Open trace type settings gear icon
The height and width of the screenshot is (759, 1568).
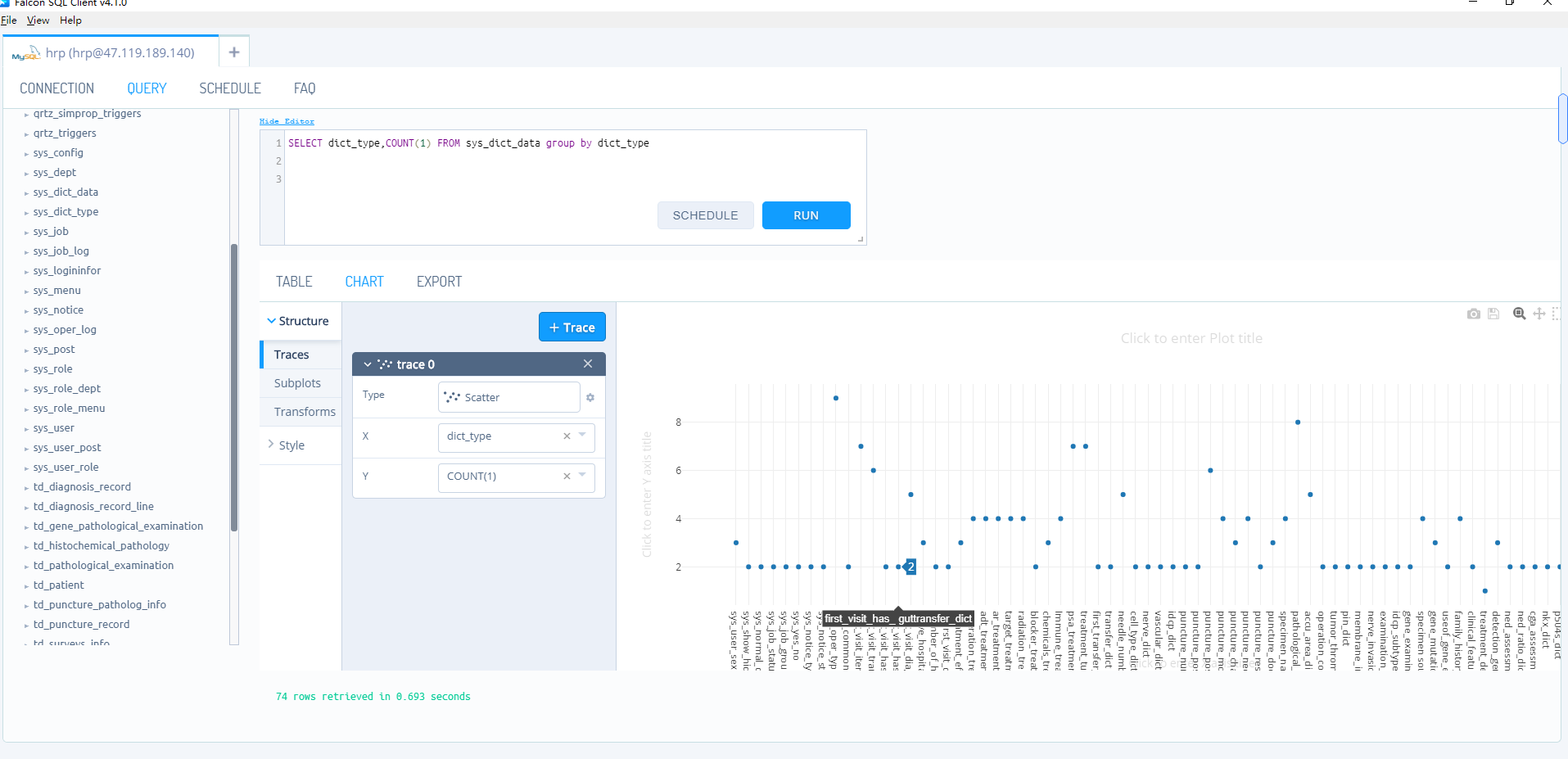pos(590,398)
